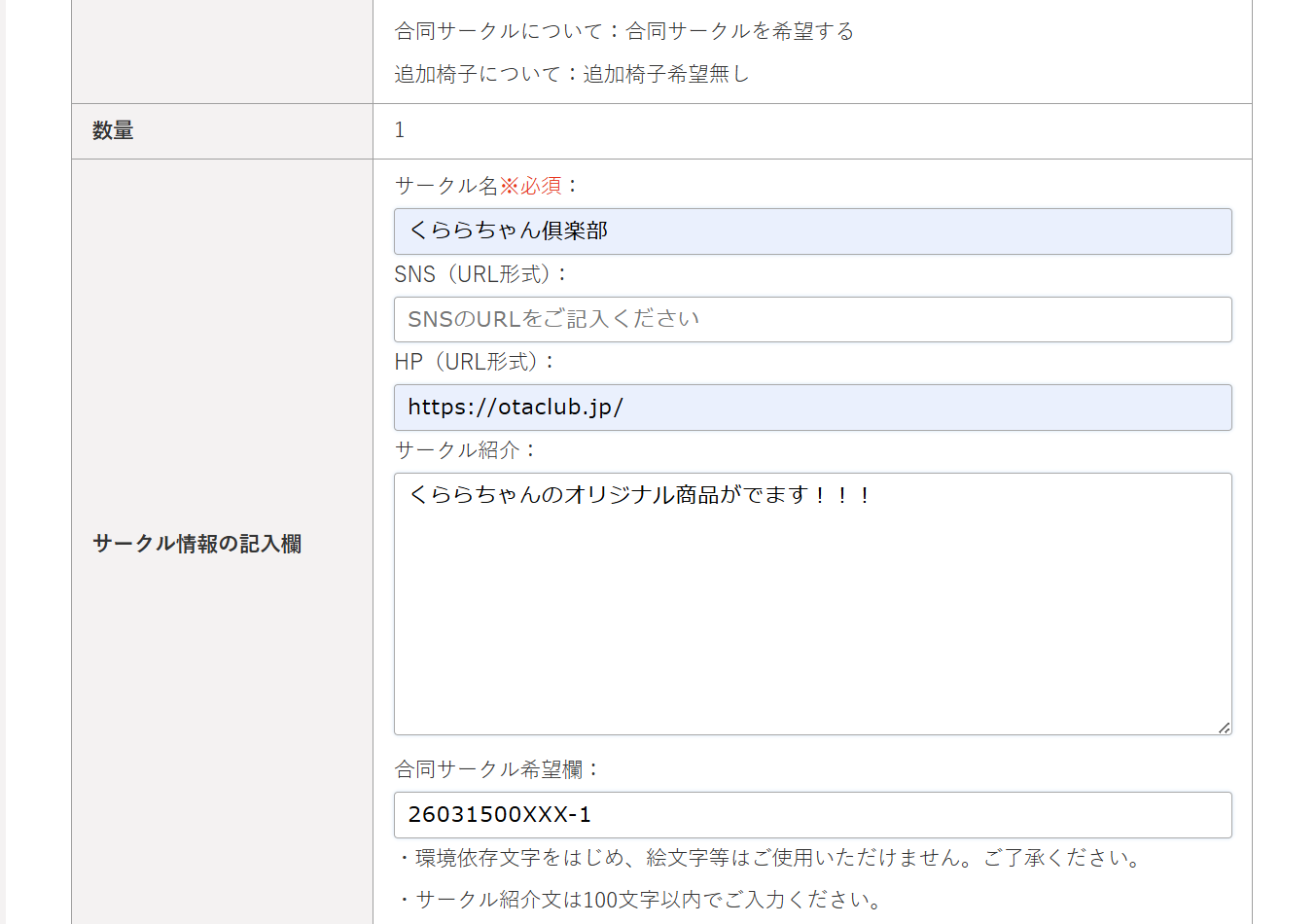Click the HP（URL形式）label

pos(474,362)
